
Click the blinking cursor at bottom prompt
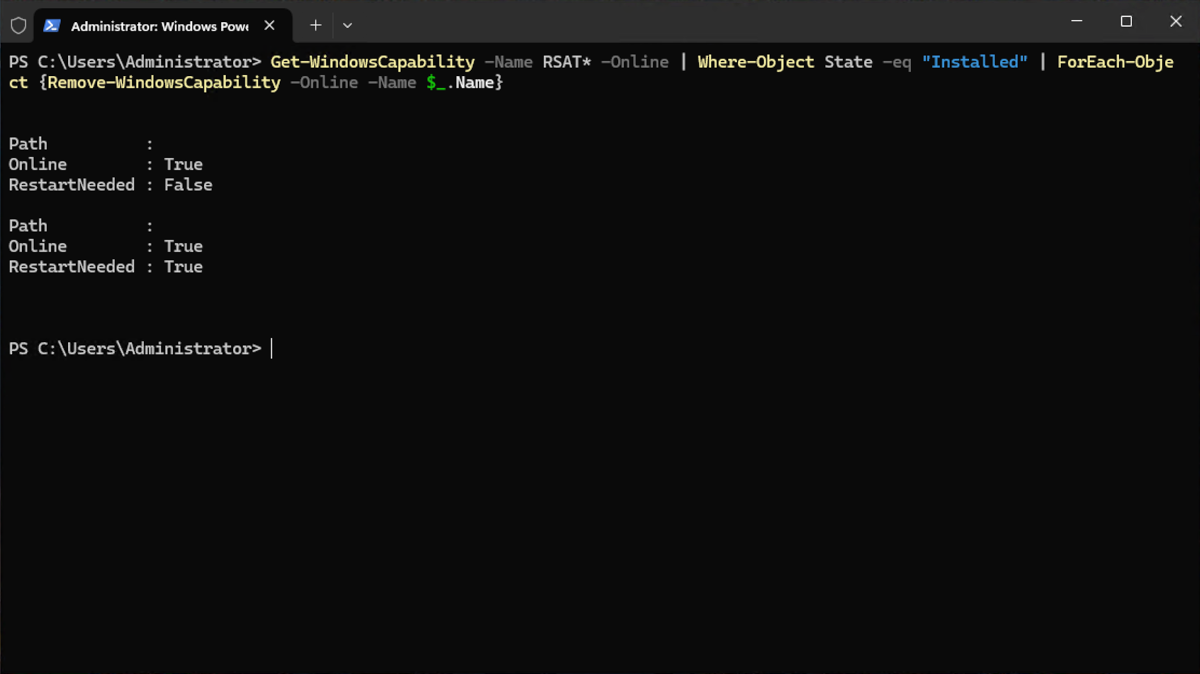272,348
